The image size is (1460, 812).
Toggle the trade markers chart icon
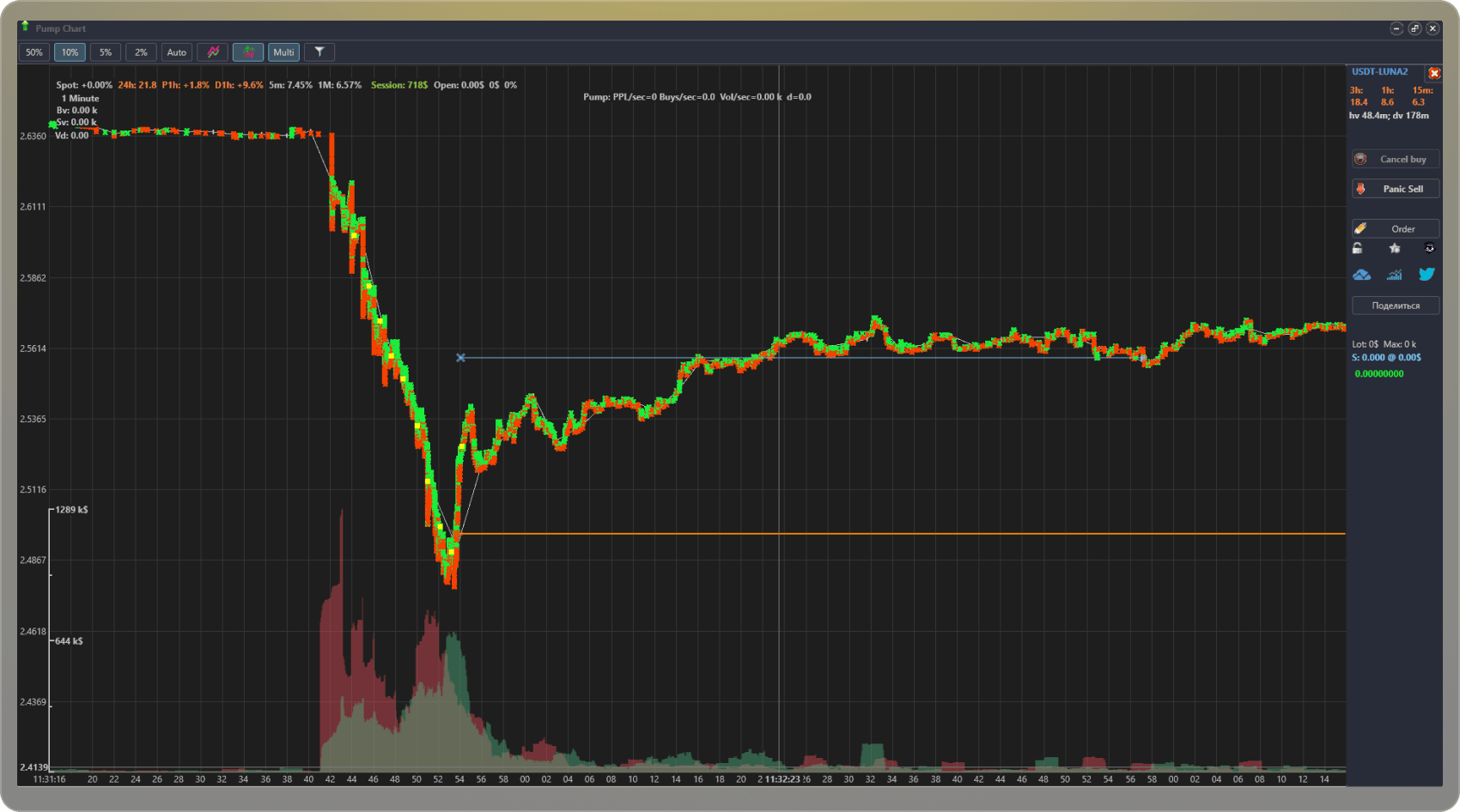pyautogui.click(x=248, y=52)
